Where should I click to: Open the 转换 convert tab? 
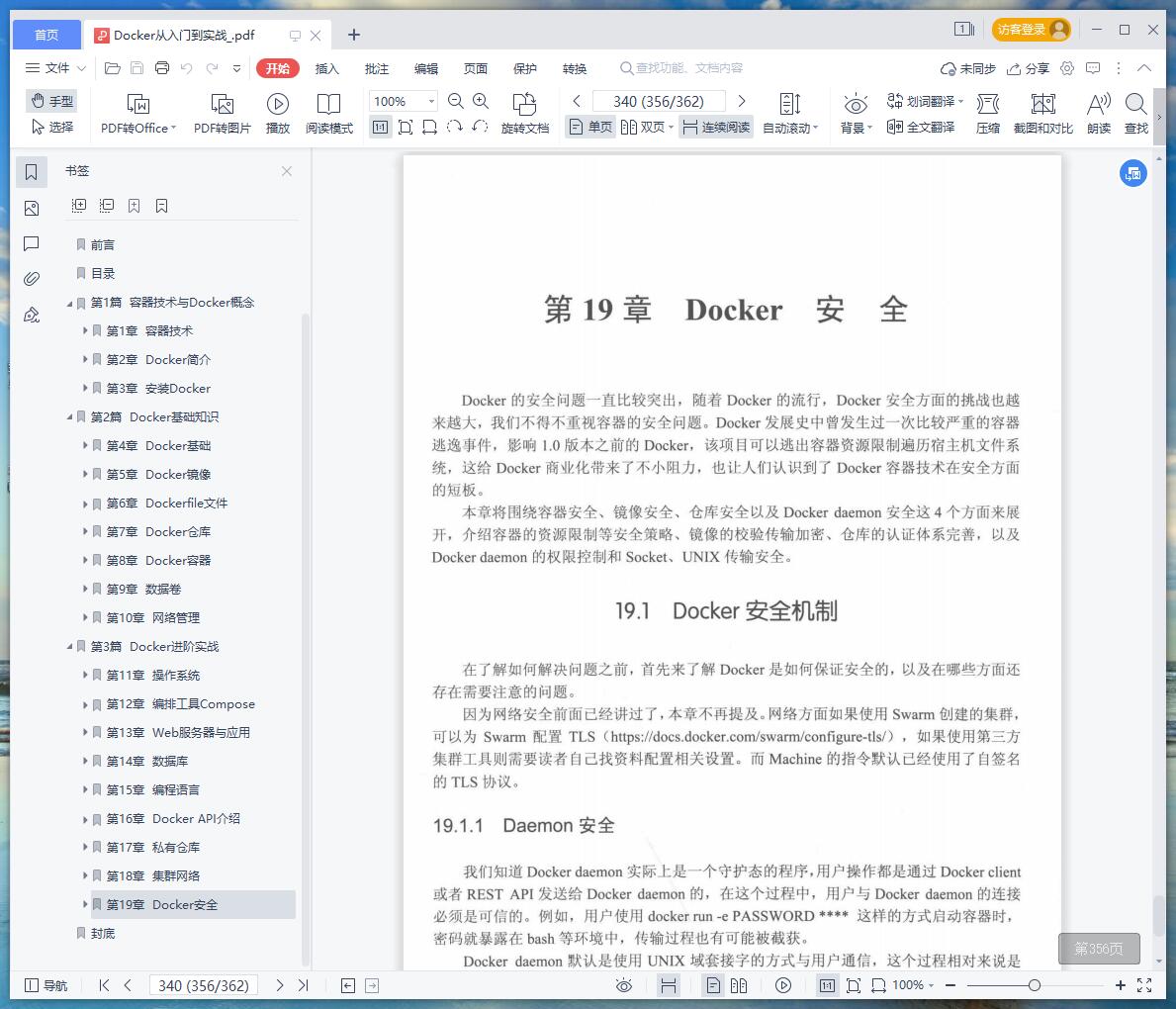[575, 68]
